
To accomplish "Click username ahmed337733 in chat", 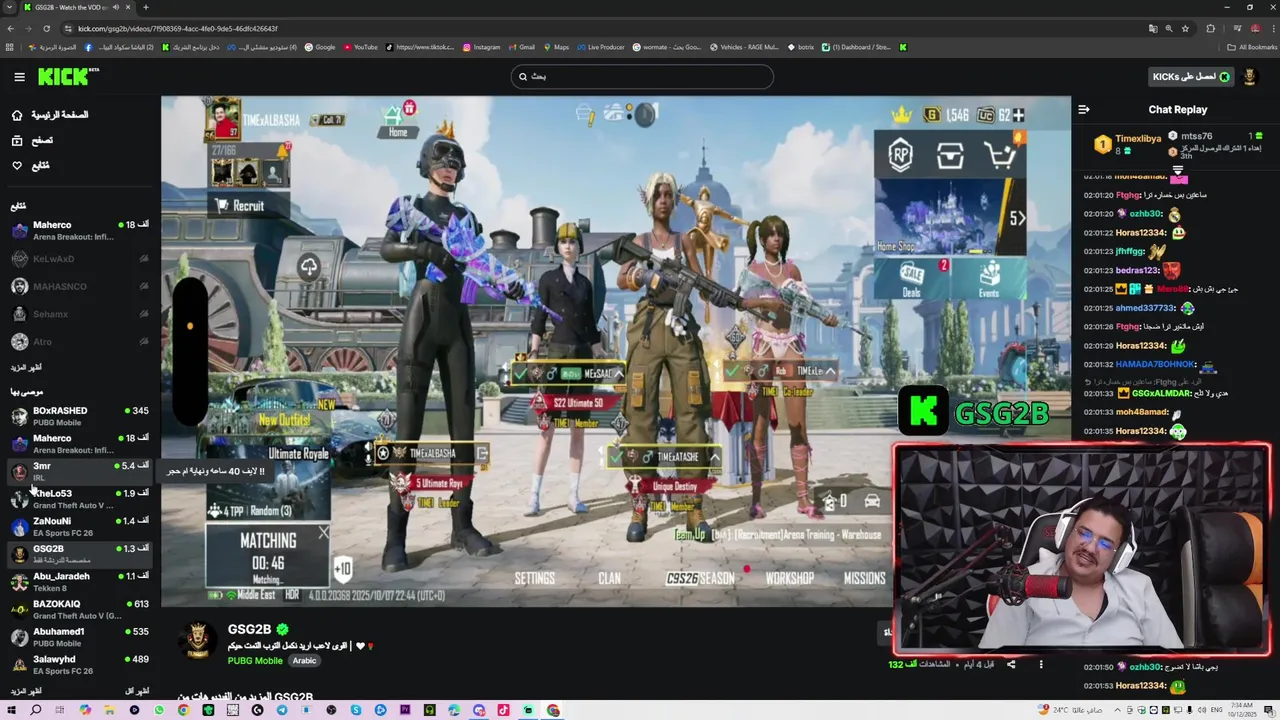I will 1145,308.
